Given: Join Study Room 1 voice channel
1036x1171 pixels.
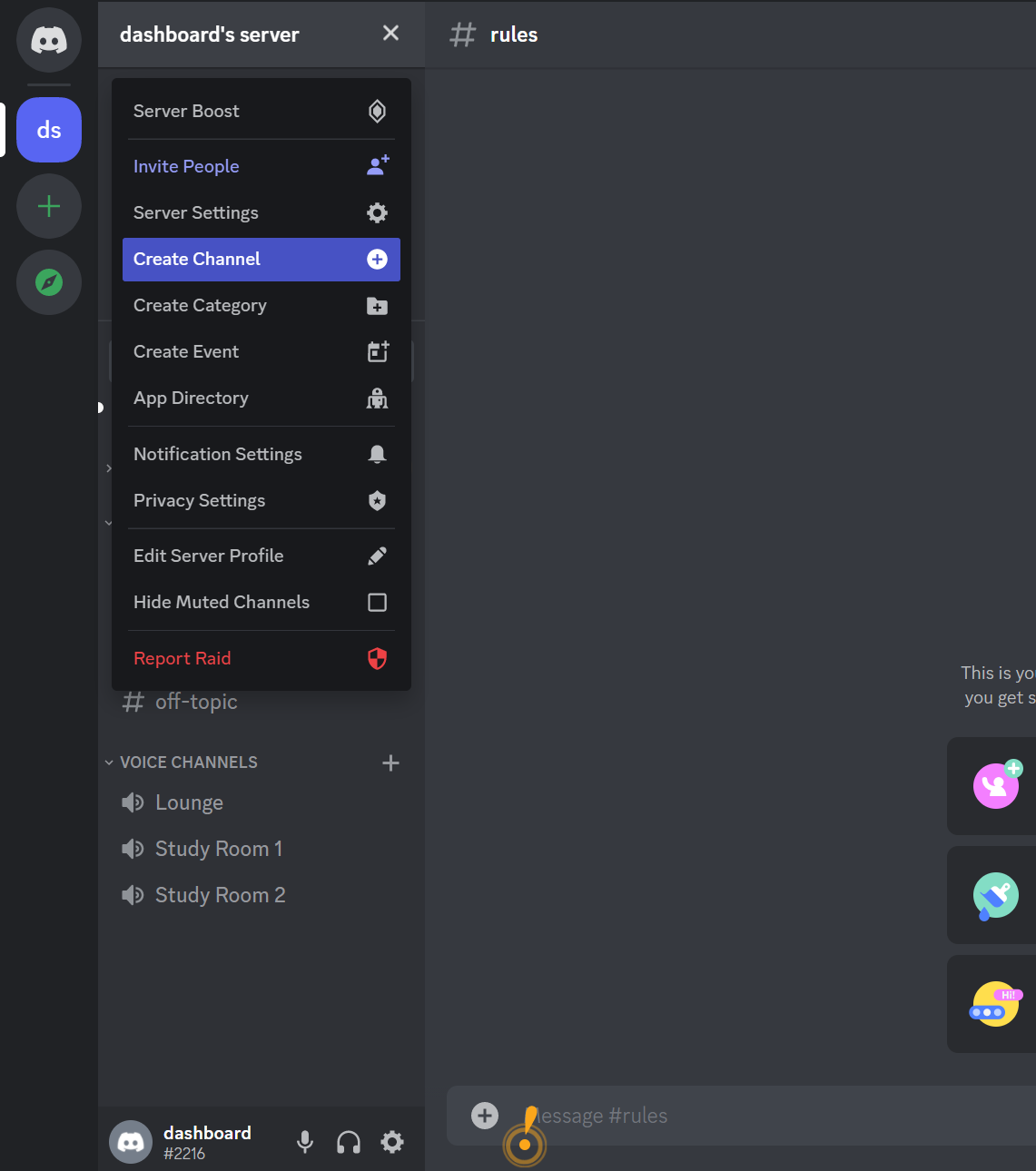Looking at the screenshot, I should click(261, 849).
